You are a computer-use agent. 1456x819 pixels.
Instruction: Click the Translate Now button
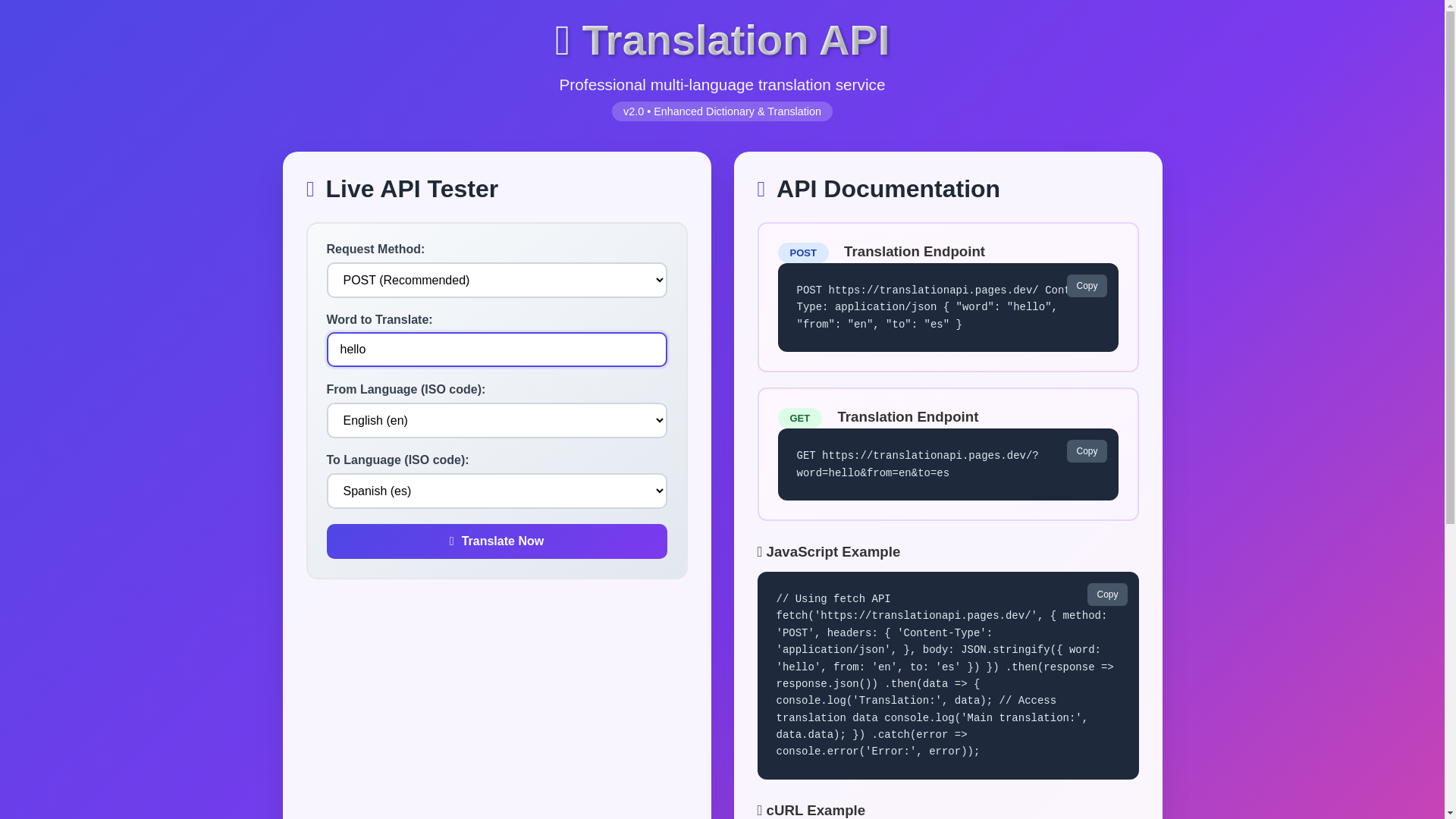[496, 541]
